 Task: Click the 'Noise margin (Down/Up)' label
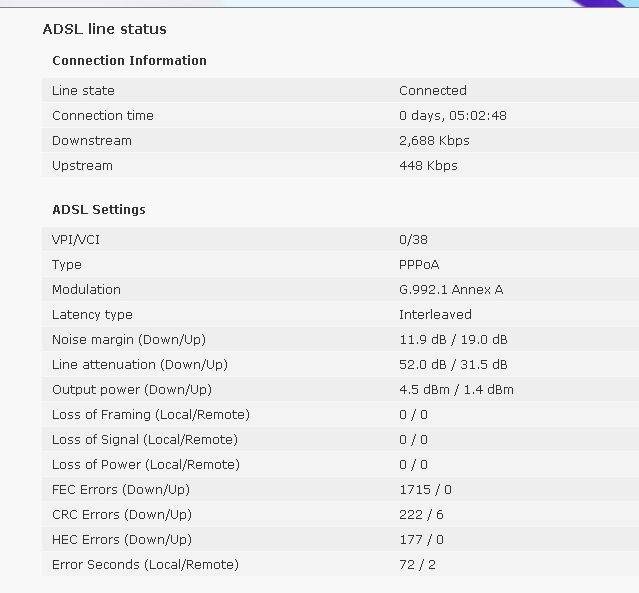129,340
